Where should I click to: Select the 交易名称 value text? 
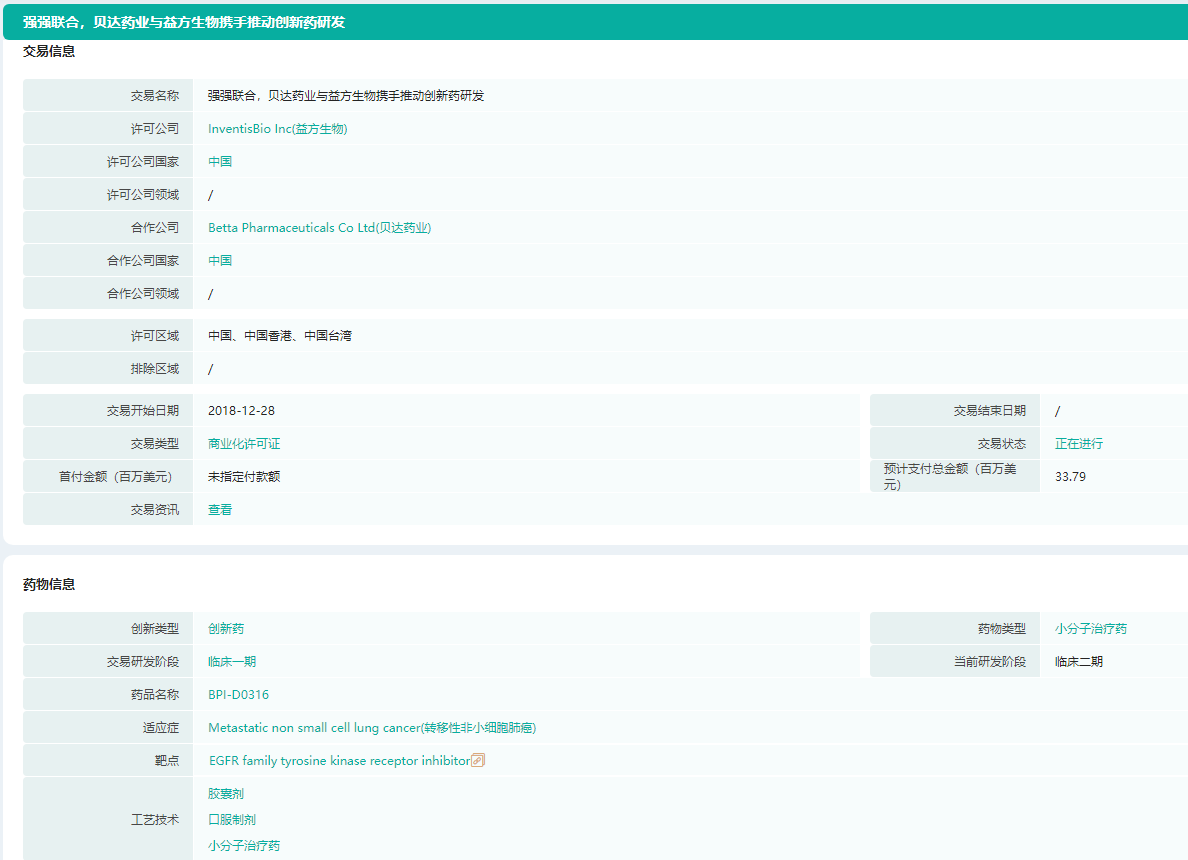click(345, 95)
